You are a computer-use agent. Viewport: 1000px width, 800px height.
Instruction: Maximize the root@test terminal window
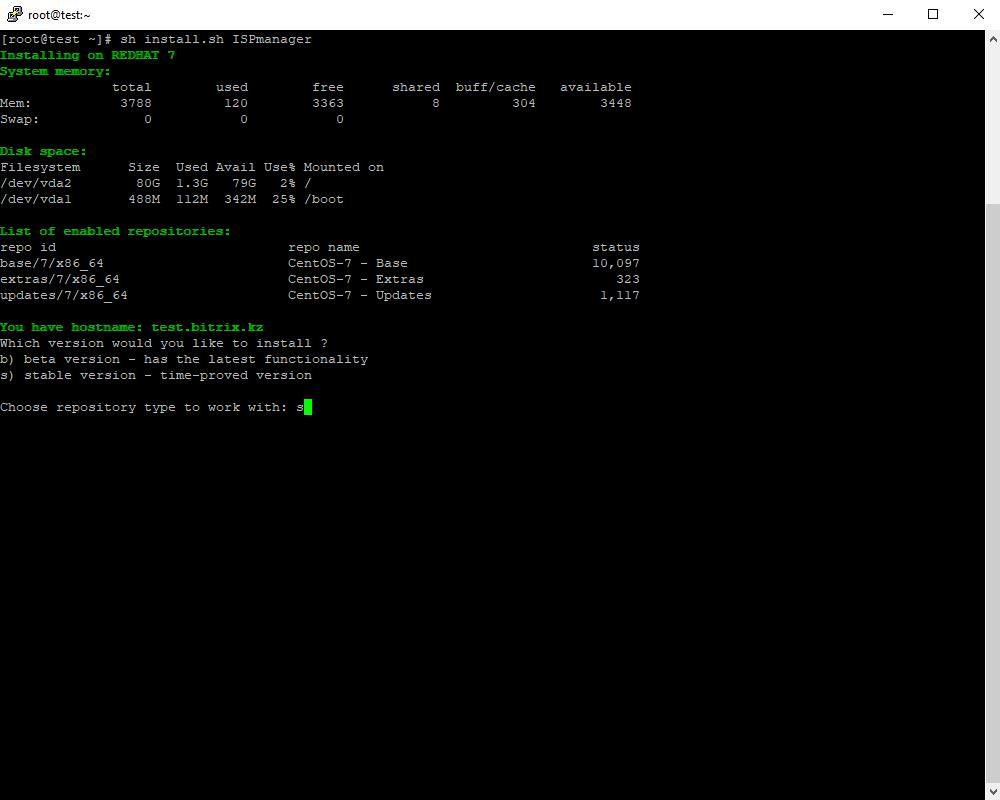932,14
